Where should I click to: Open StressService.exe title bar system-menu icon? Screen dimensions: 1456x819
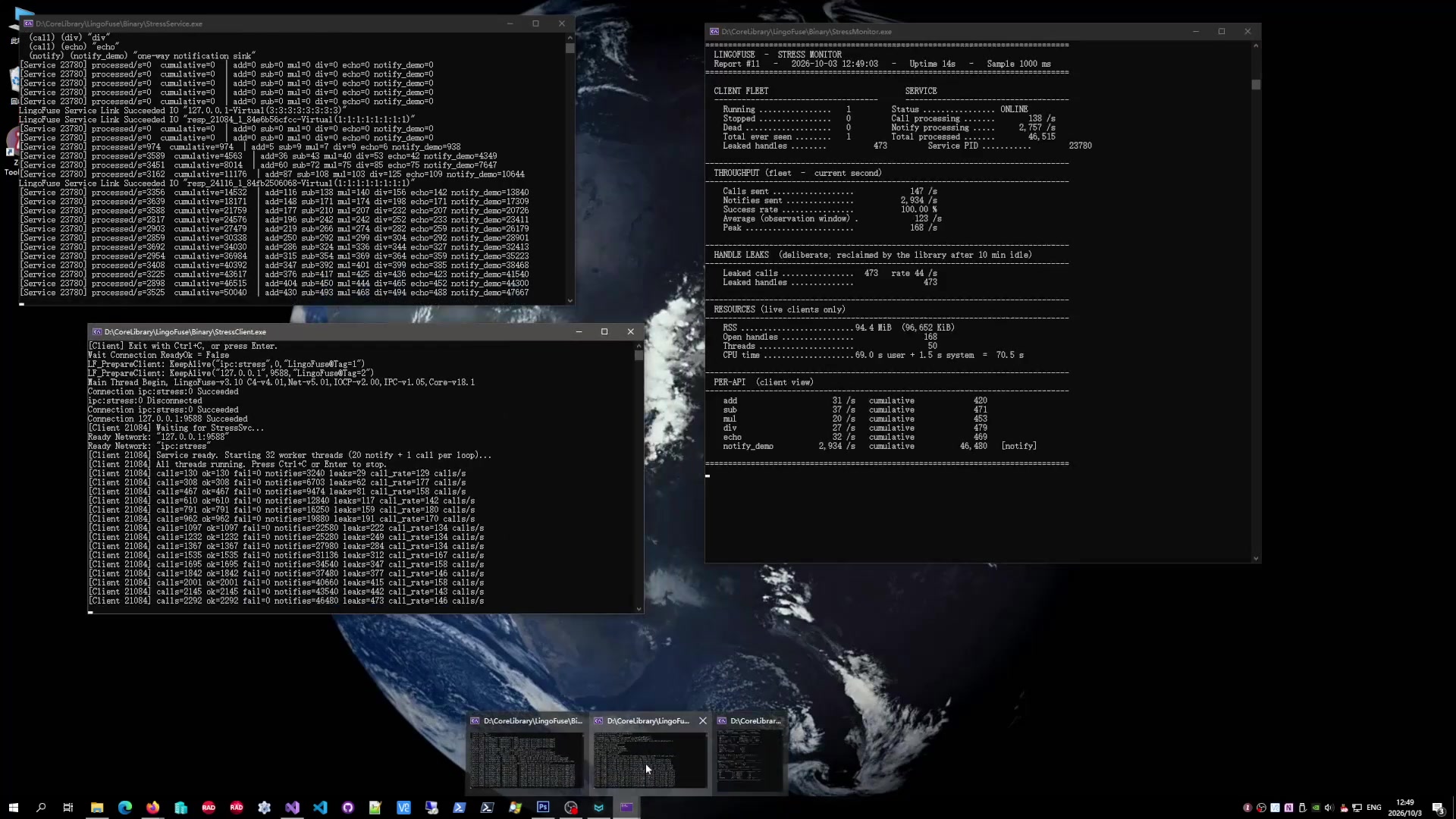pyautogui.click(x=28, y=24)
